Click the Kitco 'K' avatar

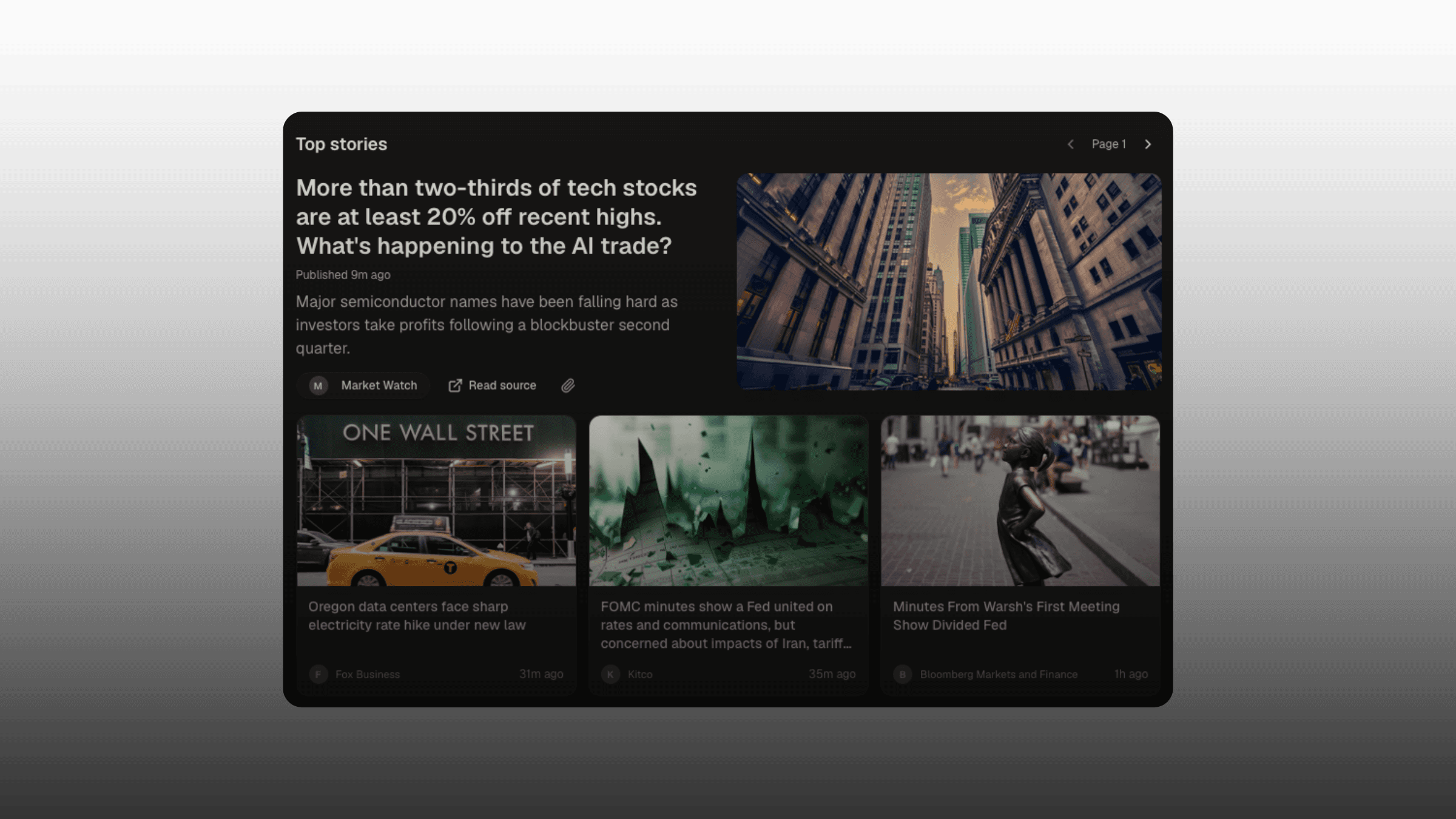(x=610, y=674)
